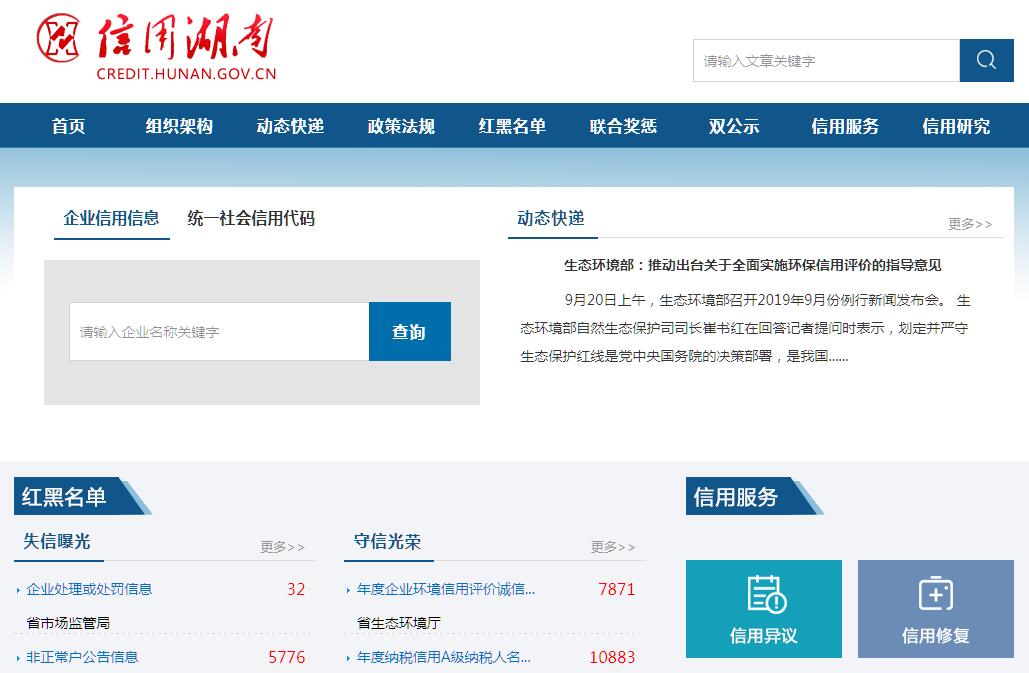
Task: Open the 企业处理或处罚信息 list link
Action: coord(89,589)
